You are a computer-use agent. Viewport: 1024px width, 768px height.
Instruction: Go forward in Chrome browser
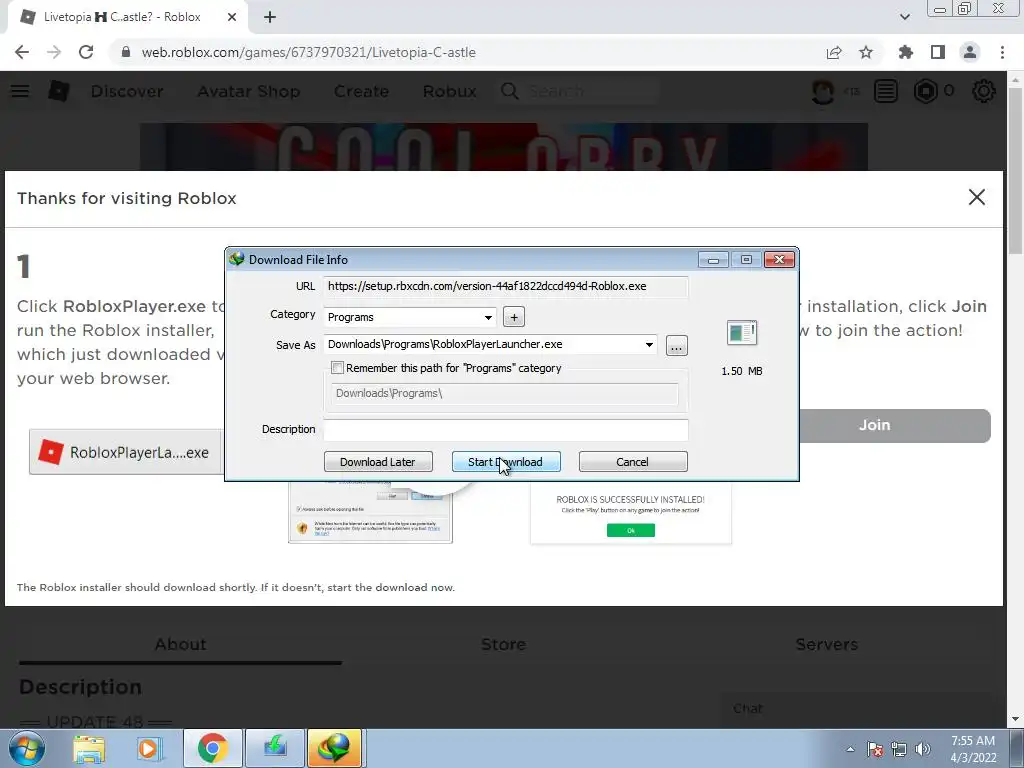click(54, 52)
